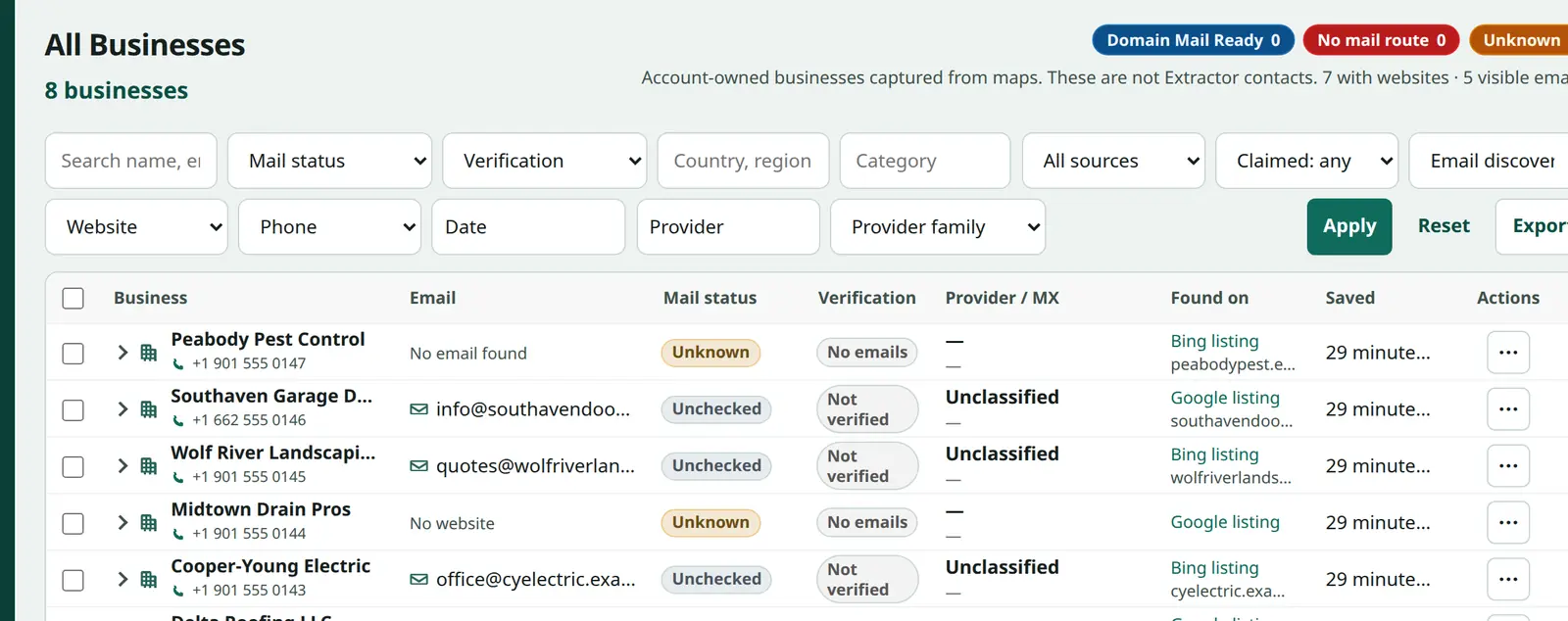Open actions menu for Peabody Pest Control

point(1508,353)
